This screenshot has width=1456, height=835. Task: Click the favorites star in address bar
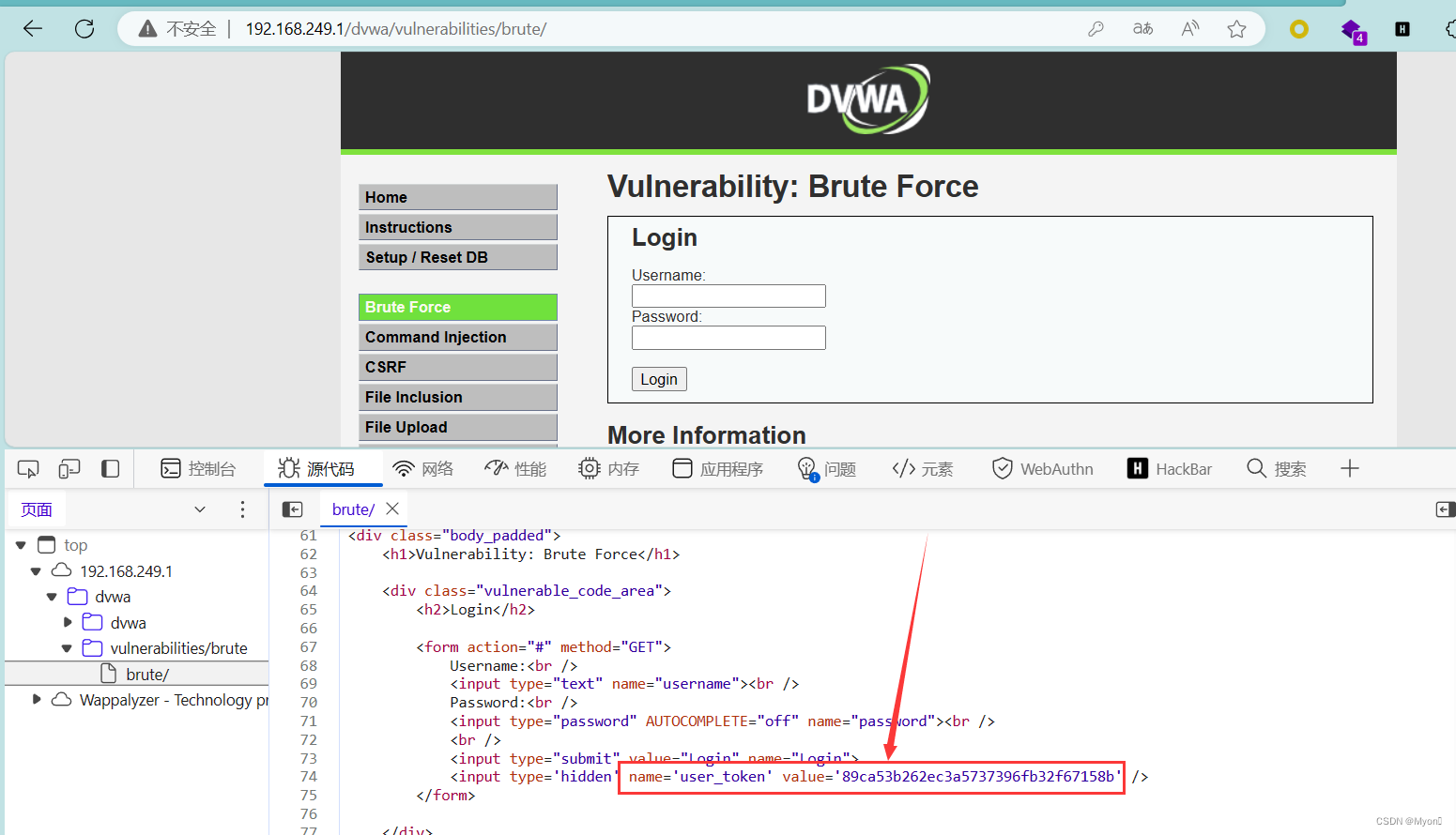click(x=1236, y=28)
